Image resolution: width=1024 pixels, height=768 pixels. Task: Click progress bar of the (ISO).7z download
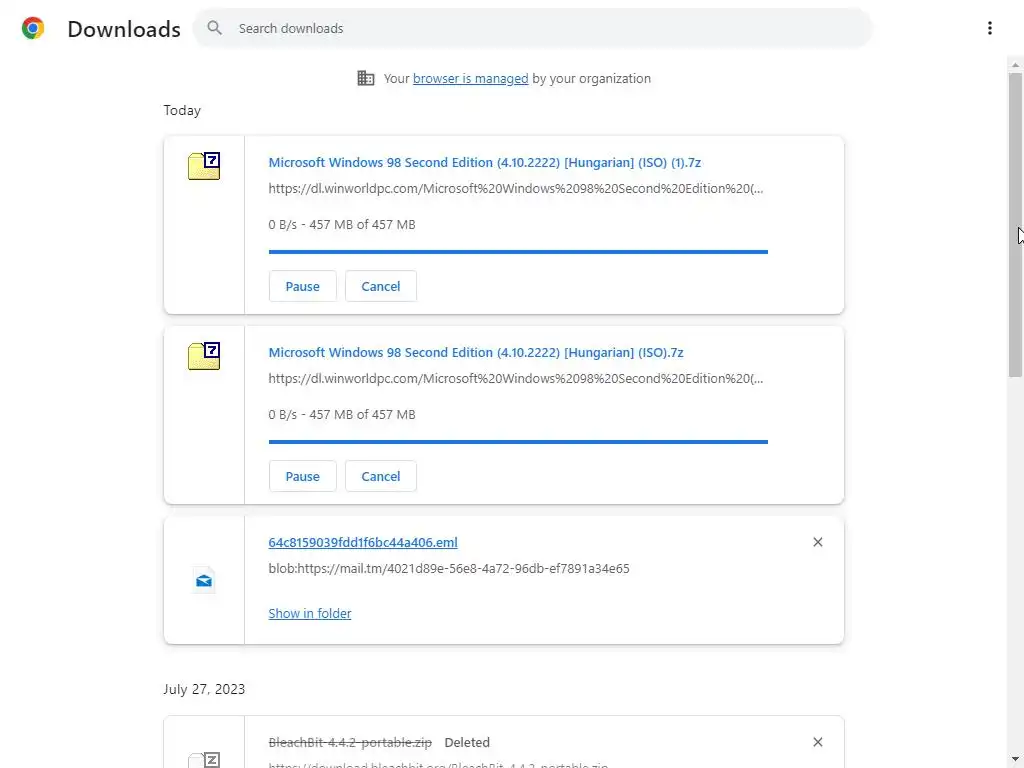click(x=518, y=441)
